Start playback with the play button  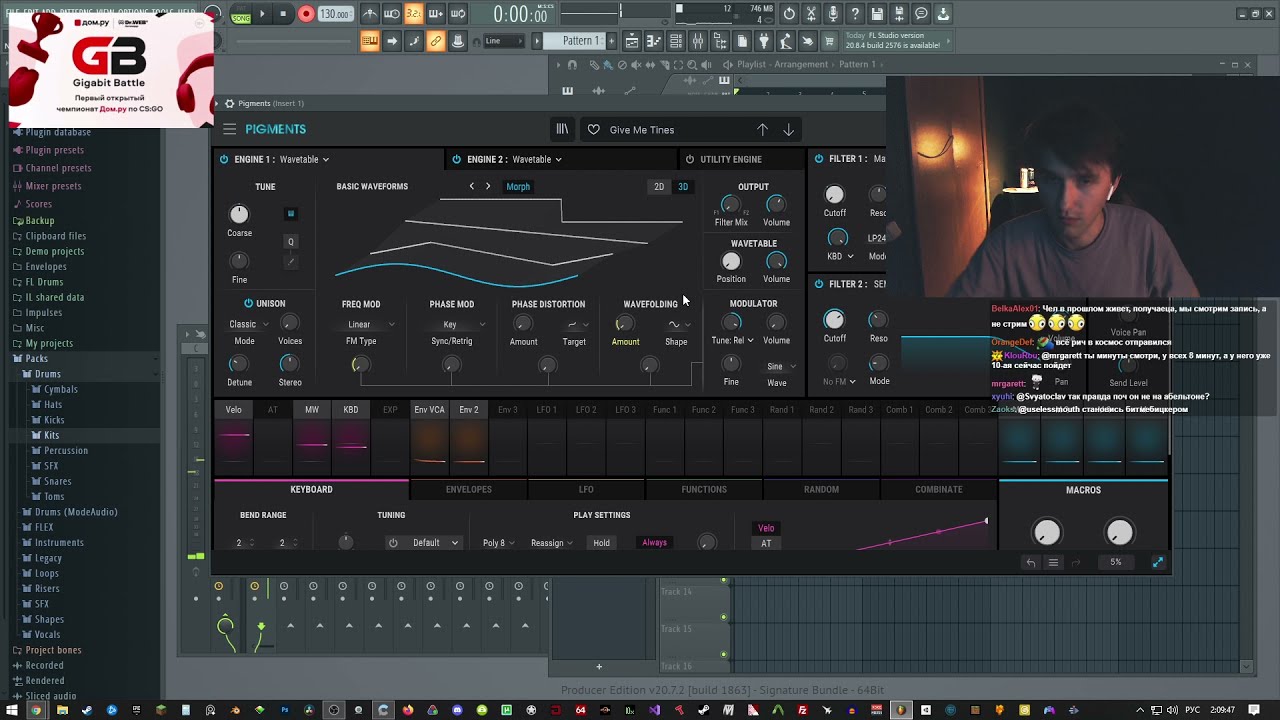pyautogui.click(x=262, y=14)
